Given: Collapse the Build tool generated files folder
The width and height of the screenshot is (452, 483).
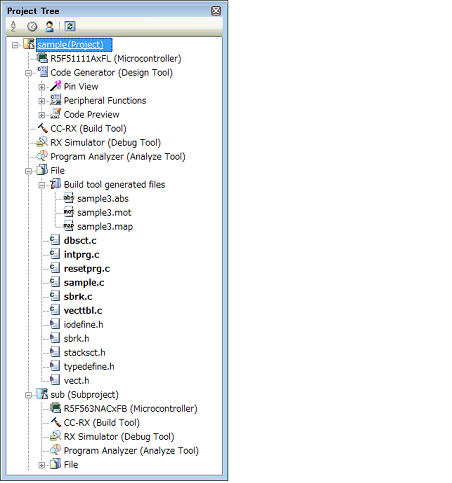Looking at the screenshot, I should [42, 185].
